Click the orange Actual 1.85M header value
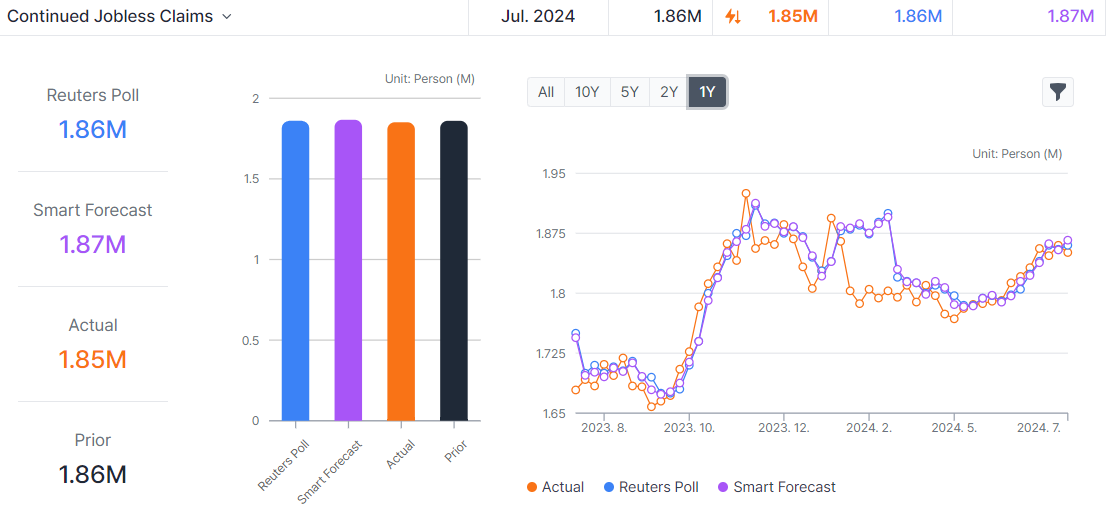Image resolution: width=1106 pixels, height=514 pixels. click(793, 16)
